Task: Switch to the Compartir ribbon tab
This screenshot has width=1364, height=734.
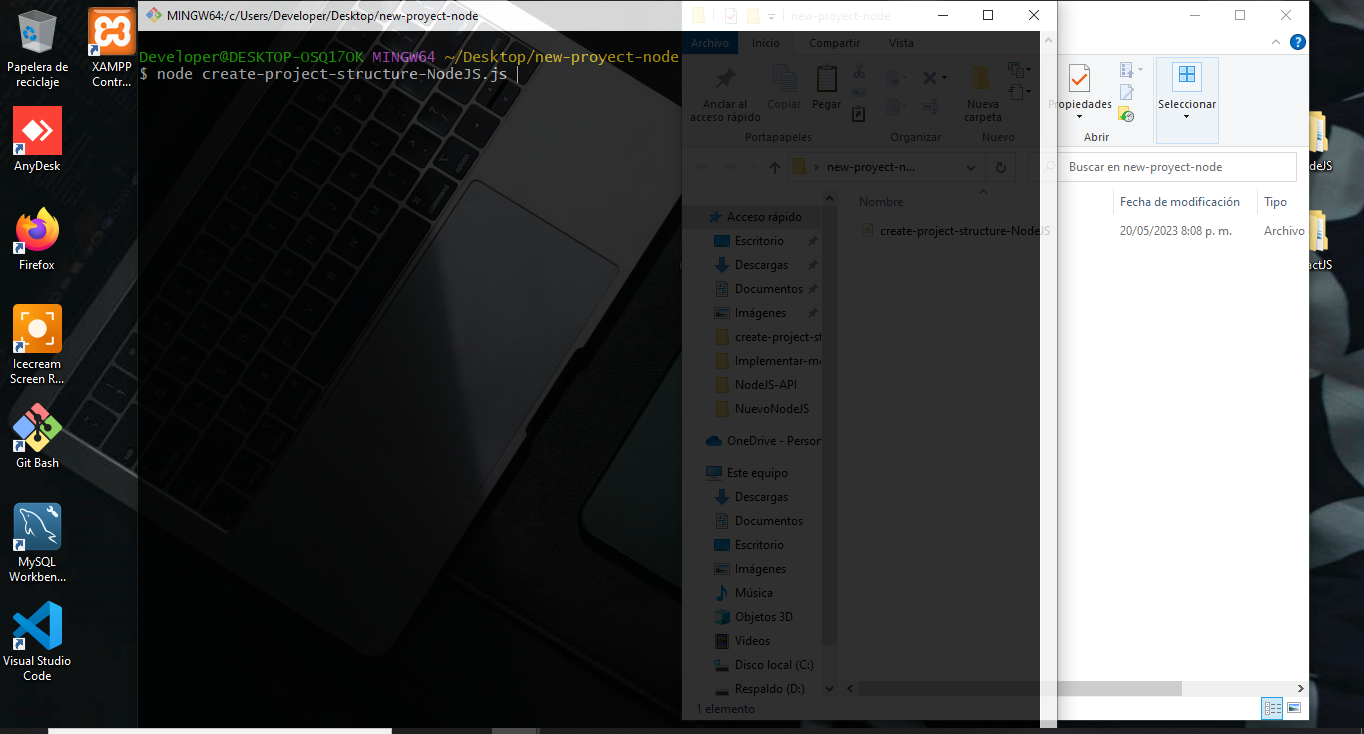Action: coord(834,43)
